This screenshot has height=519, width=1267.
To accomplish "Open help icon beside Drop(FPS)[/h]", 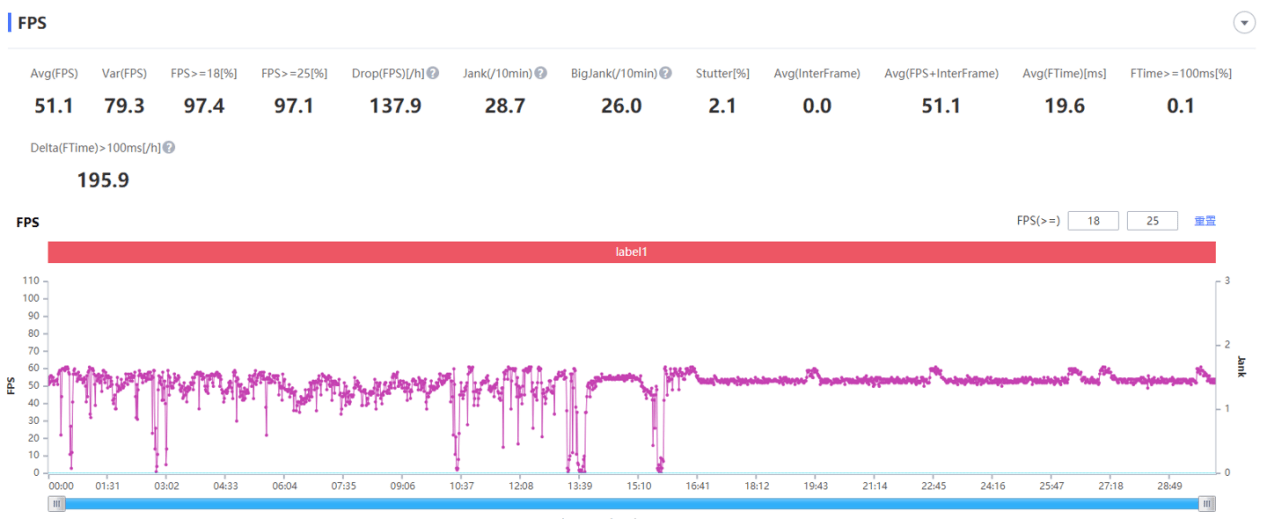I will [x=433, y=74].
